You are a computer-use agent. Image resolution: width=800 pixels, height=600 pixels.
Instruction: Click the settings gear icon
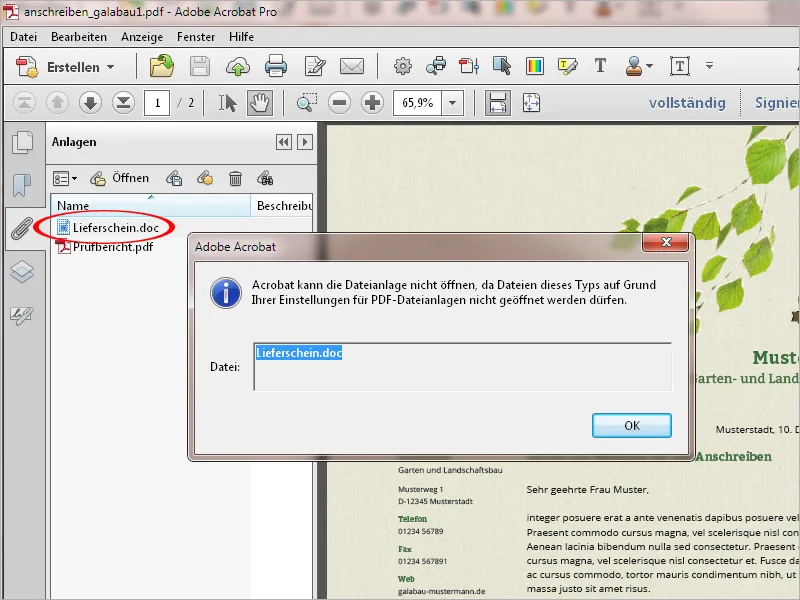(403, 66)
